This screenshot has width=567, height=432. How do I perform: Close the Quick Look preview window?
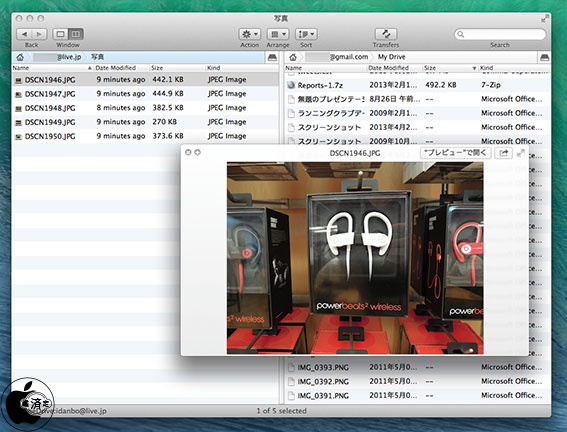[x=188, y=153]
